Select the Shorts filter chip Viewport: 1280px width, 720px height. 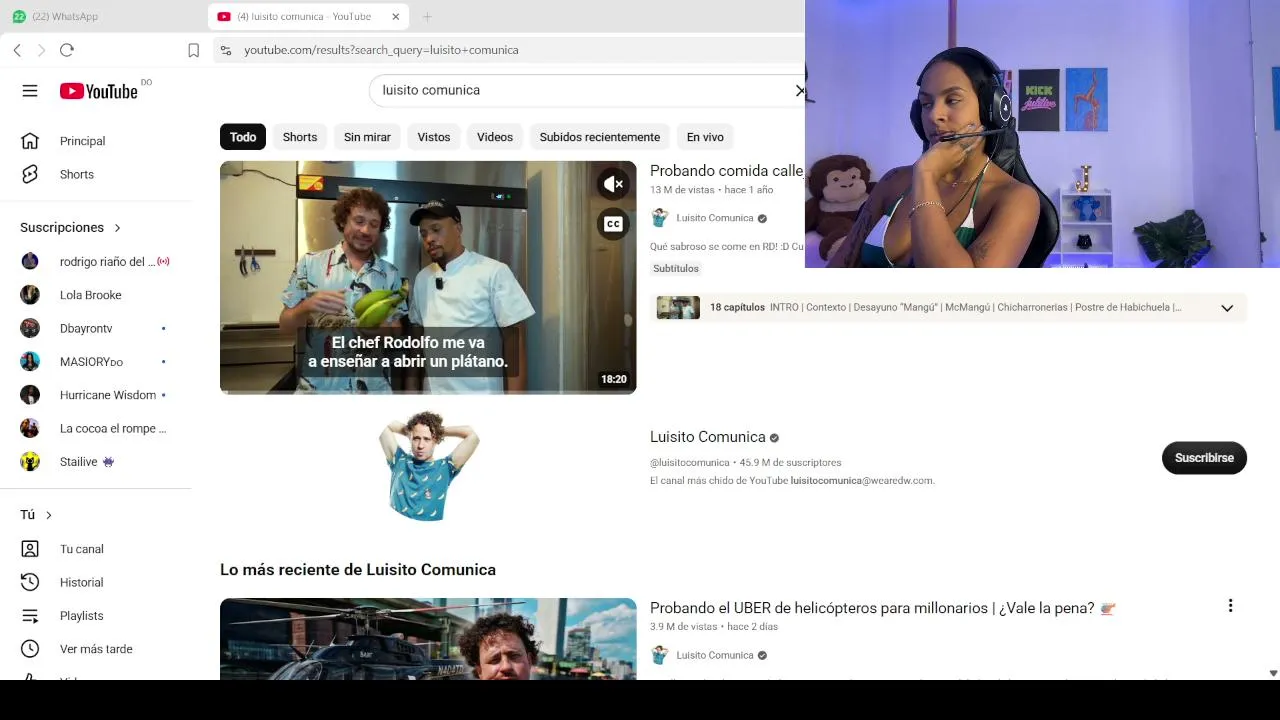coord(300,137)
